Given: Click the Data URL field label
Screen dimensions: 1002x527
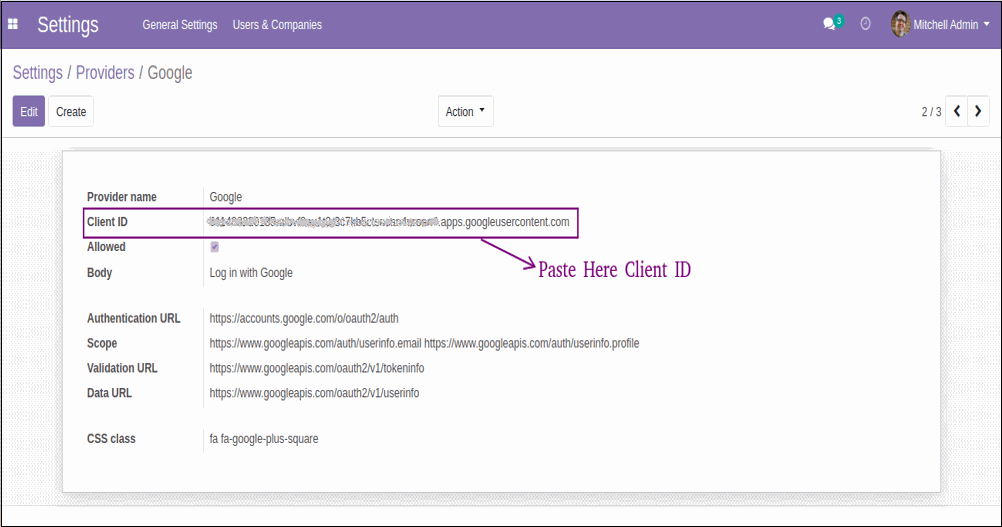Looking at the screenshot, I should click(x=109, y=393).
